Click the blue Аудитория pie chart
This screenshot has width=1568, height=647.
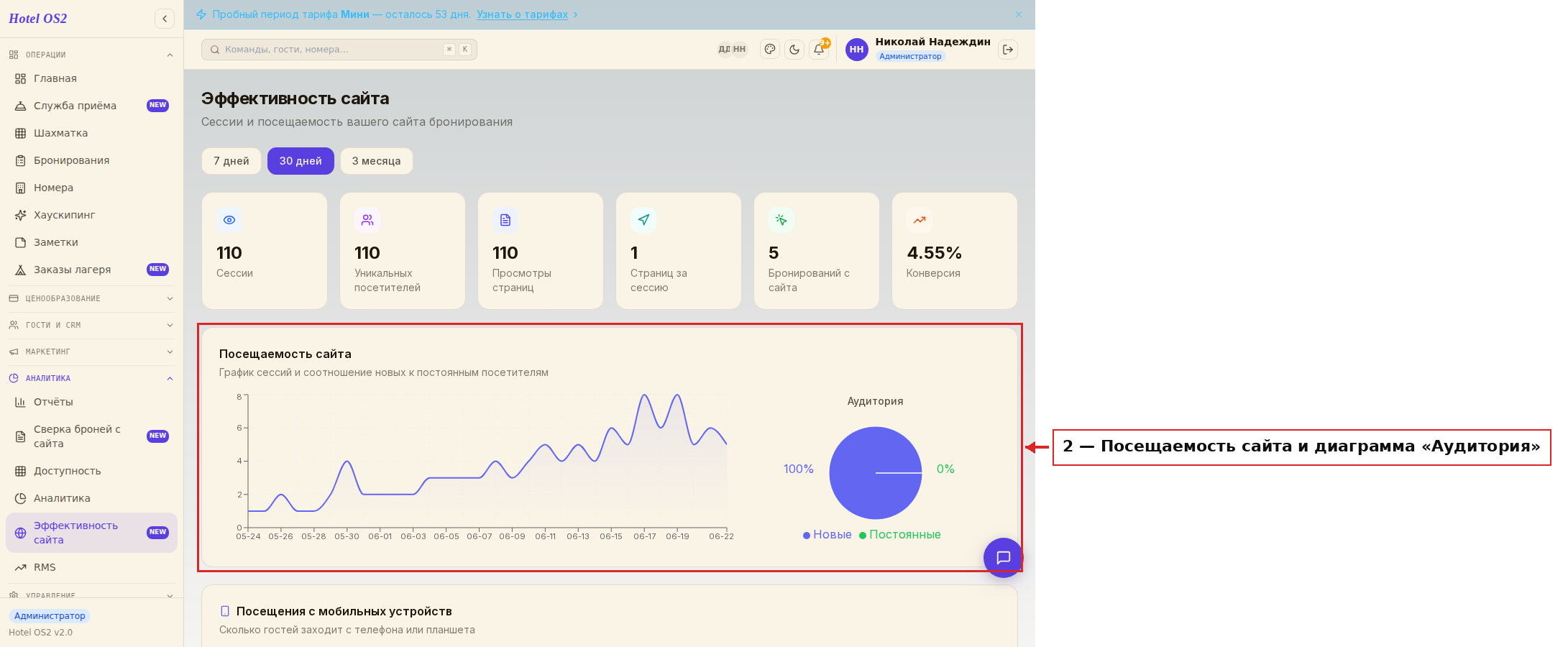(x=875, y=473)
